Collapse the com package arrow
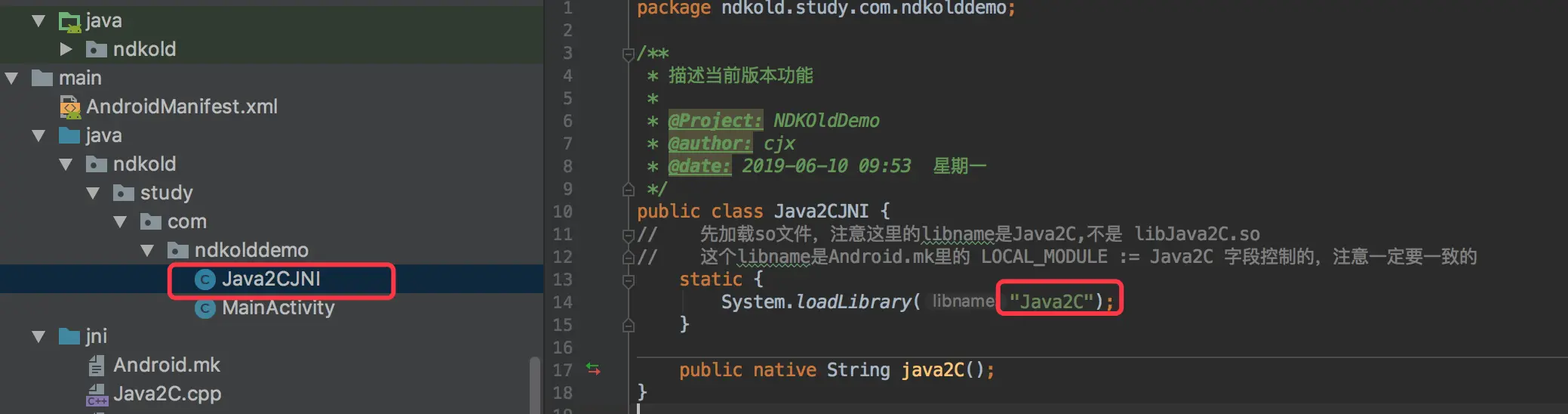Viewport: 1568px width, 414px height. (x=120, y=222)
